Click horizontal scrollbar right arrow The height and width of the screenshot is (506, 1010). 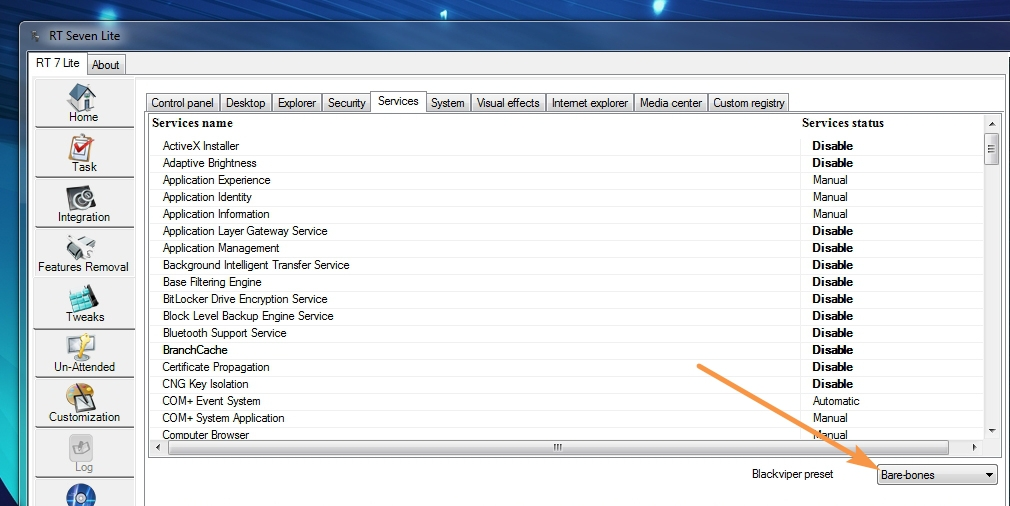(975, 447)
